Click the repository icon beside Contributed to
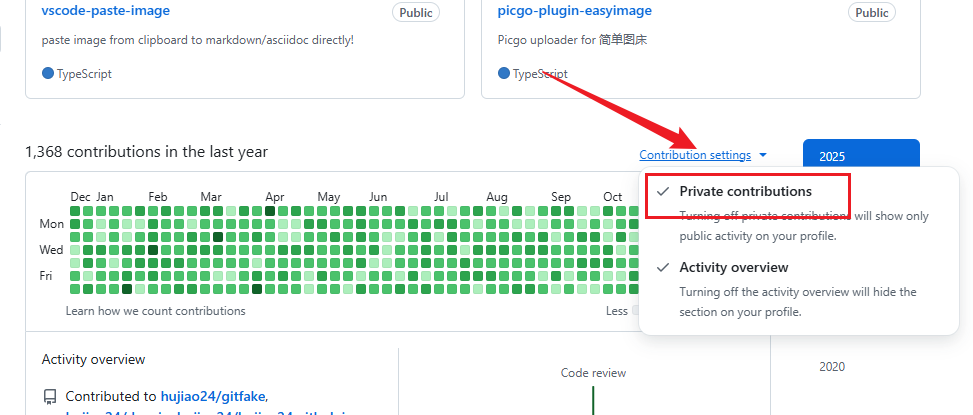This screenshot has height=415, width=973. coord(50,396)
